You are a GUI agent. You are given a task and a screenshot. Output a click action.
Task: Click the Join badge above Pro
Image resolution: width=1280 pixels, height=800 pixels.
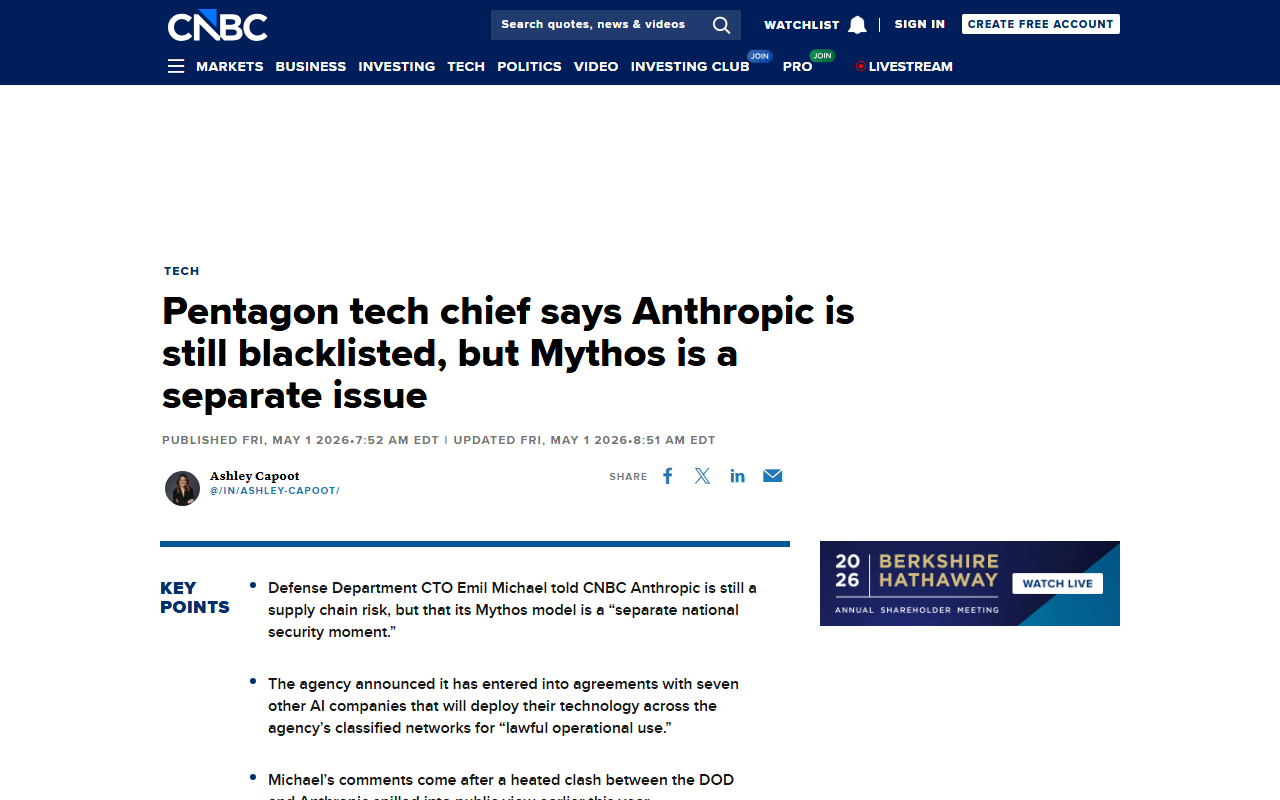[x=822, y=56]
